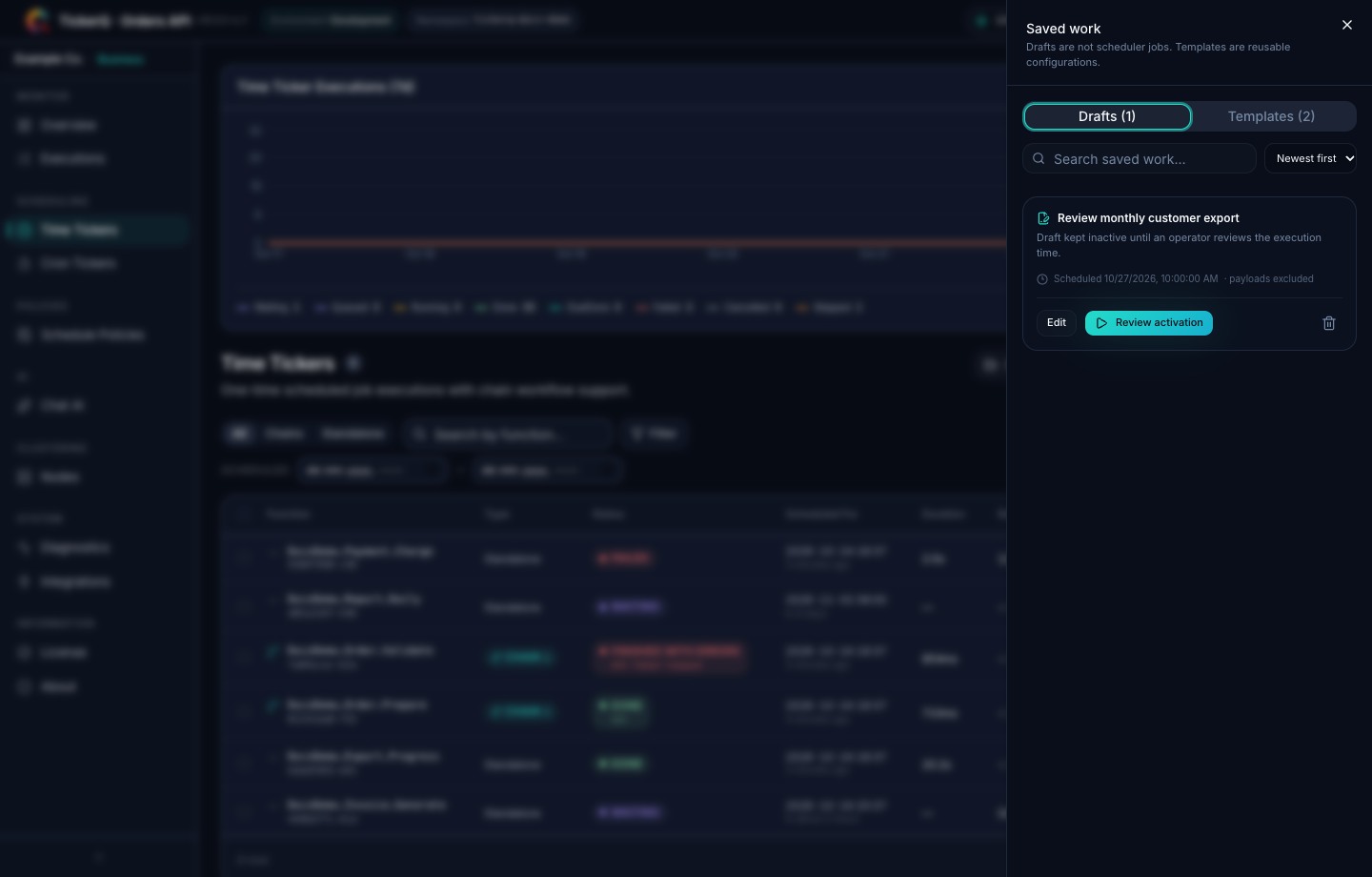This screenshot has width=1372, height=877.
Task: Click the search magnifier icon
Action: (x=1039, y=159)
